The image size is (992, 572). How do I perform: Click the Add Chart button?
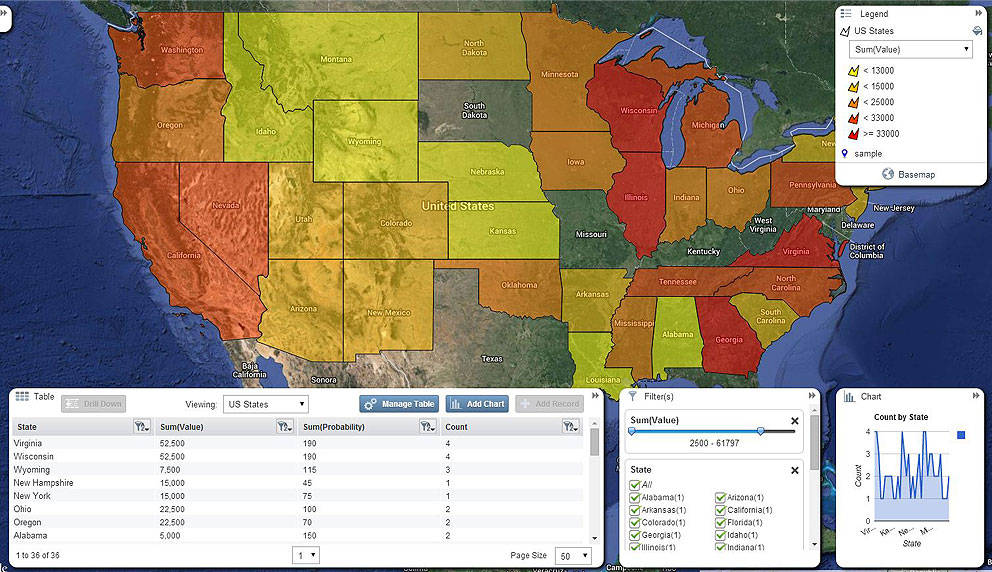tap(477, 404)
